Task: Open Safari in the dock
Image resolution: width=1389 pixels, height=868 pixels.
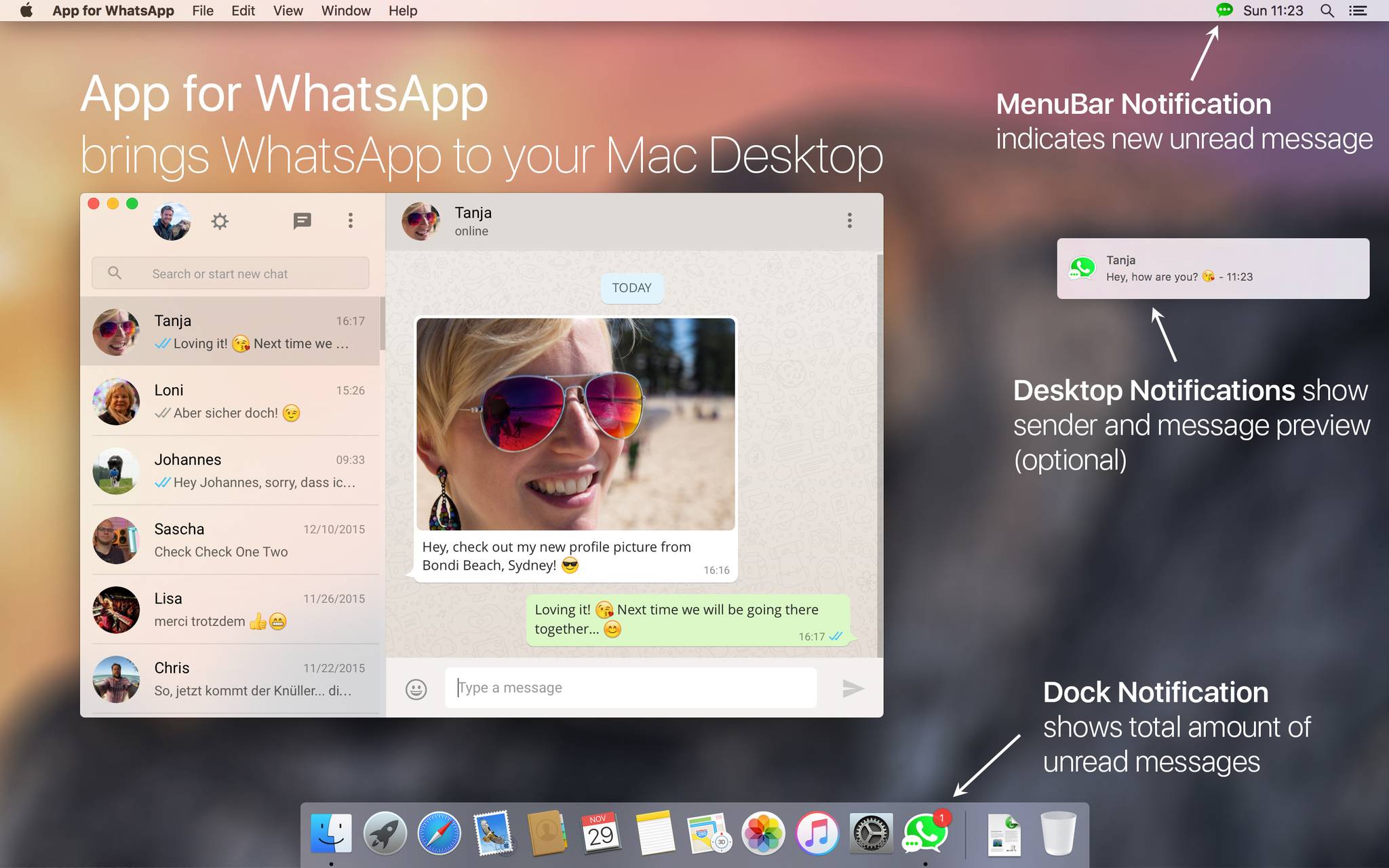Action: click(x=439, y=834)
